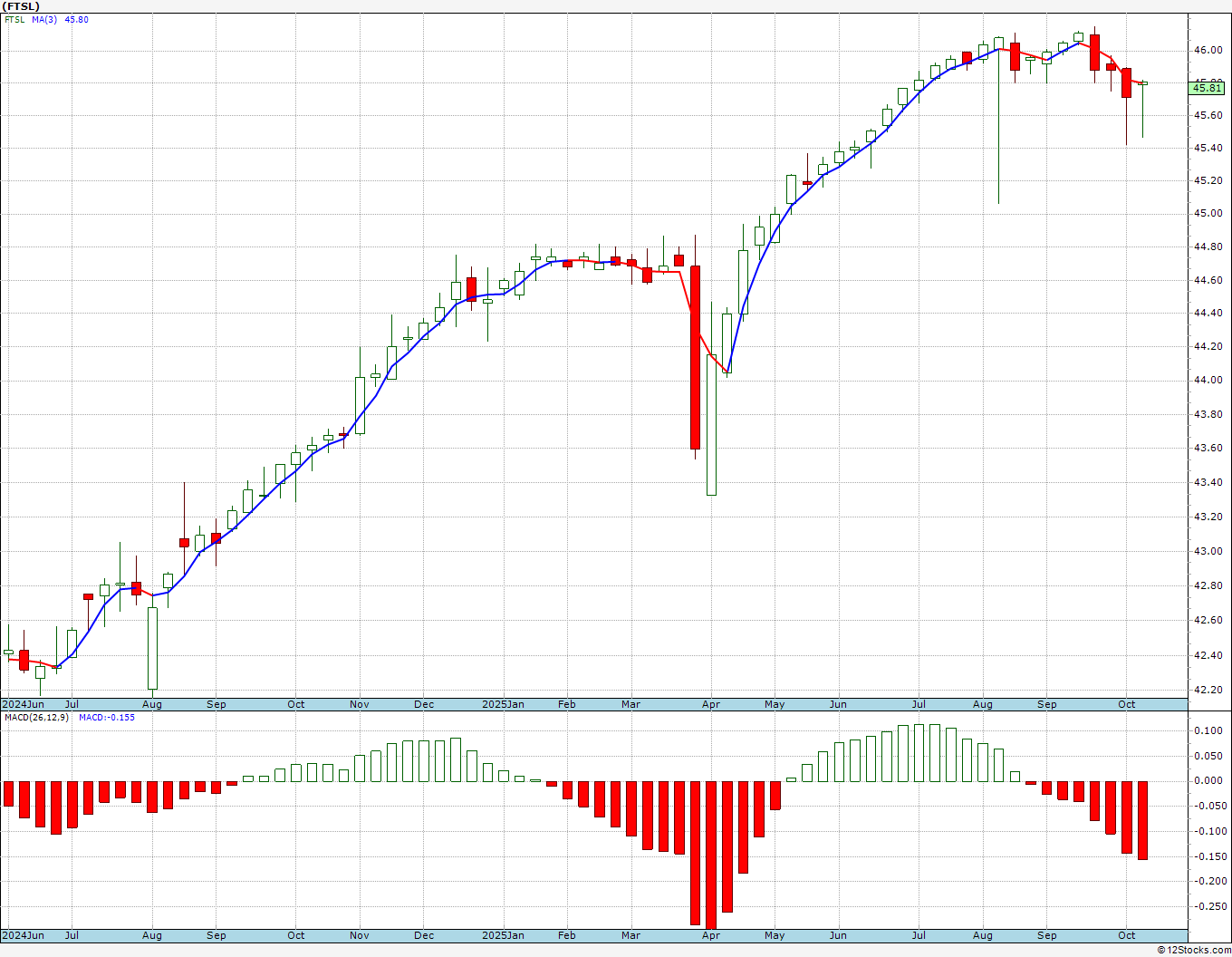Click the 45.60 price axis label
This screenshot has width=1232, height=957.
[1207, 115]
